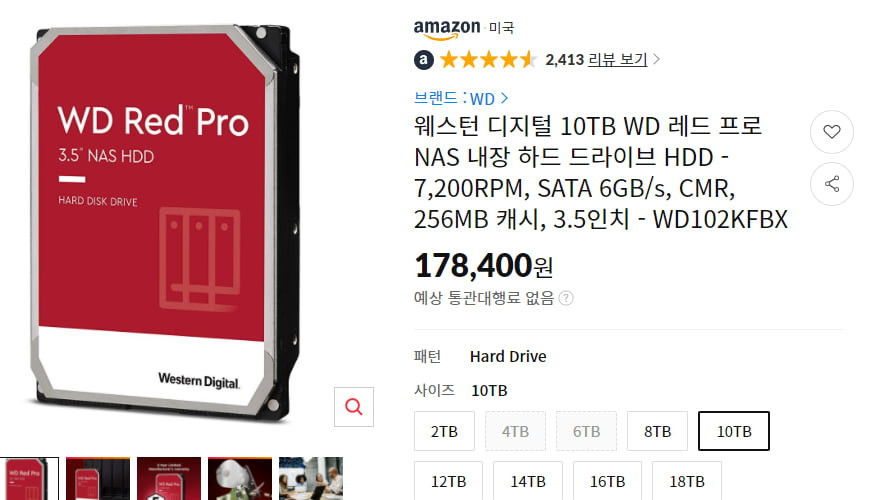
Task: Select the 8TB size option
Action: coord(657,431)
